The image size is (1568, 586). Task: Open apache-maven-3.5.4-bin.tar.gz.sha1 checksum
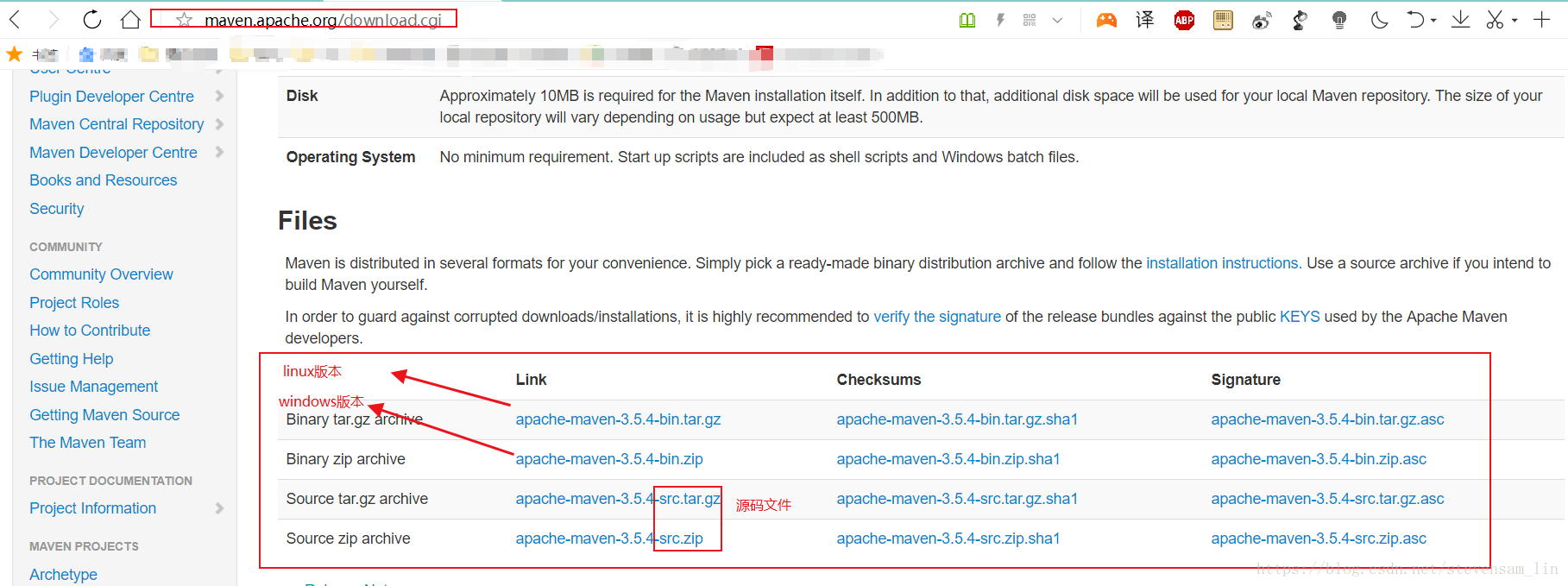(957, 419)
